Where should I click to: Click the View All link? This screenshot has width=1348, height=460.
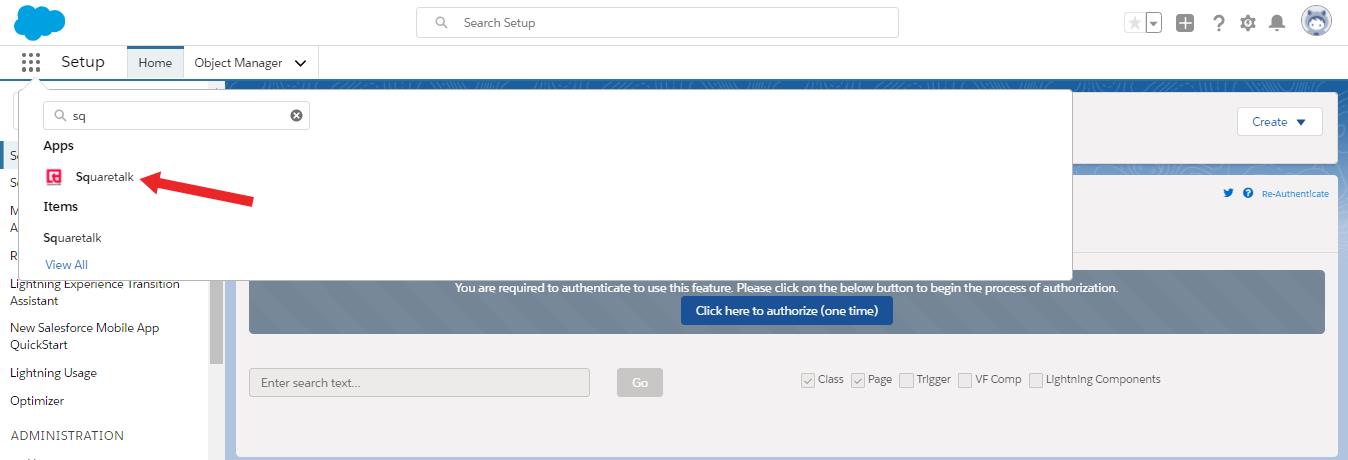[66, 265]
